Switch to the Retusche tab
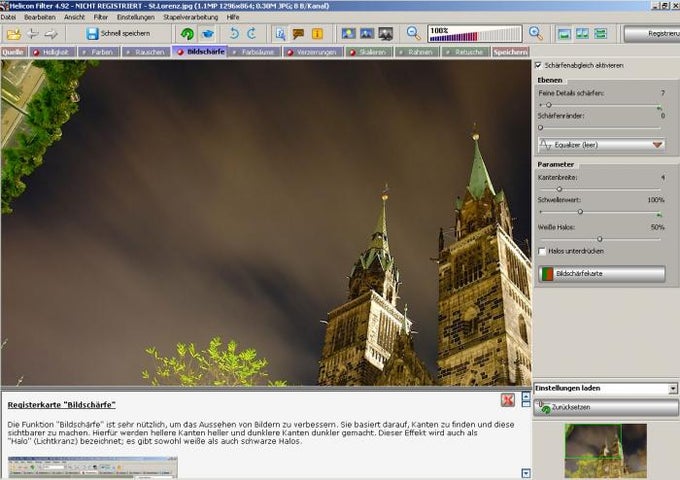The width and height of the screenshot is (680, 480). pyautogui.click(x=464, y=52)
